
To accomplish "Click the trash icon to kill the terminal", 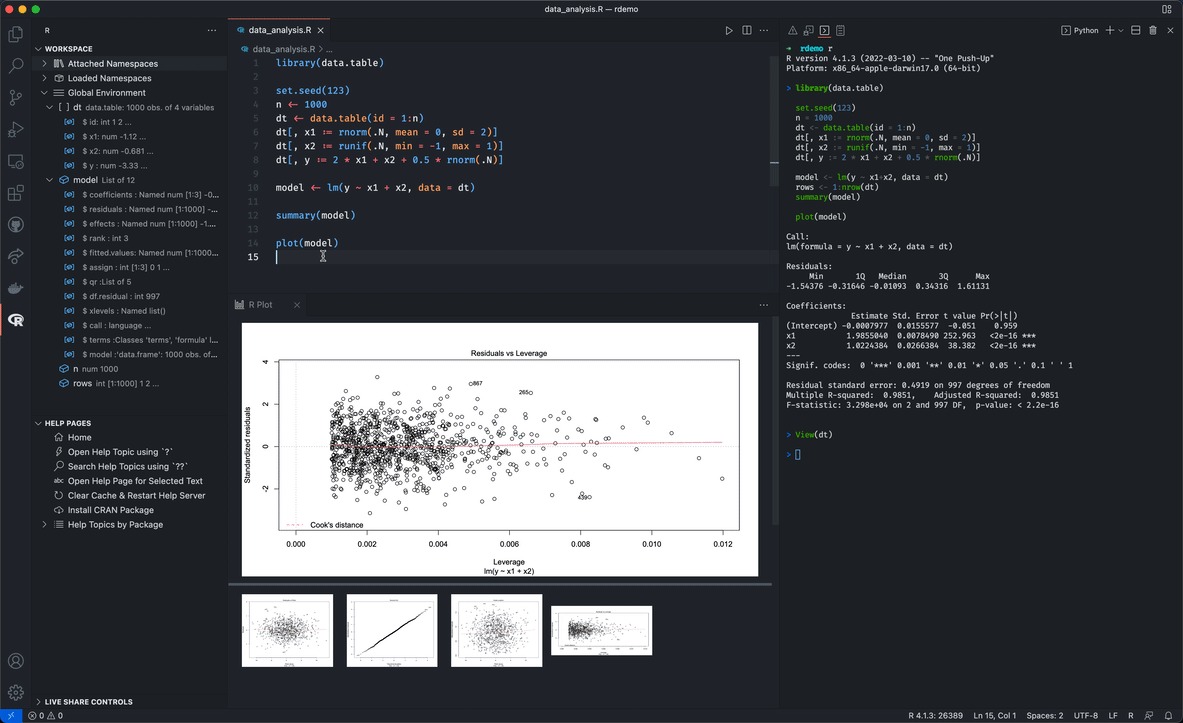I will (x=1153, y=30).
